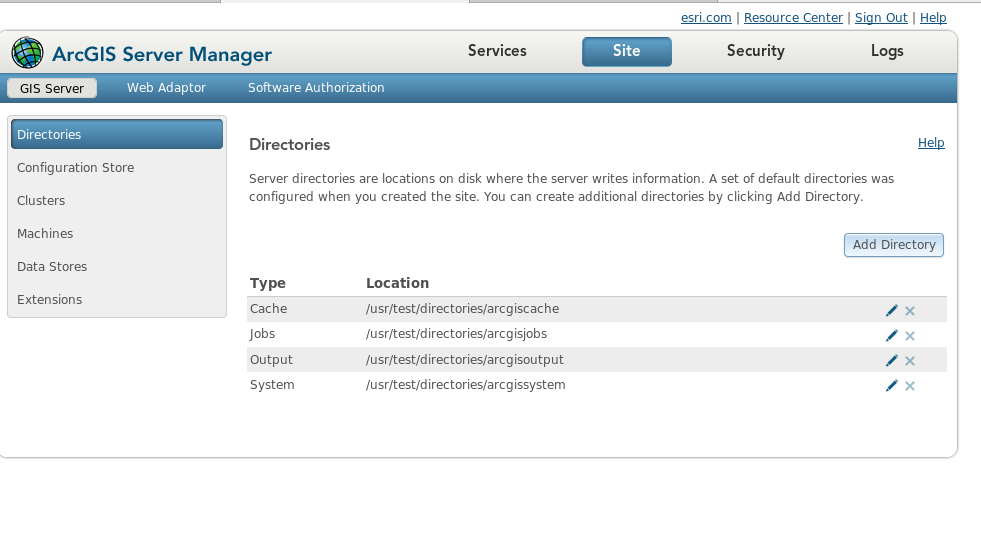Follow the esri.com link
981x533 pixels.
point(706,18)
